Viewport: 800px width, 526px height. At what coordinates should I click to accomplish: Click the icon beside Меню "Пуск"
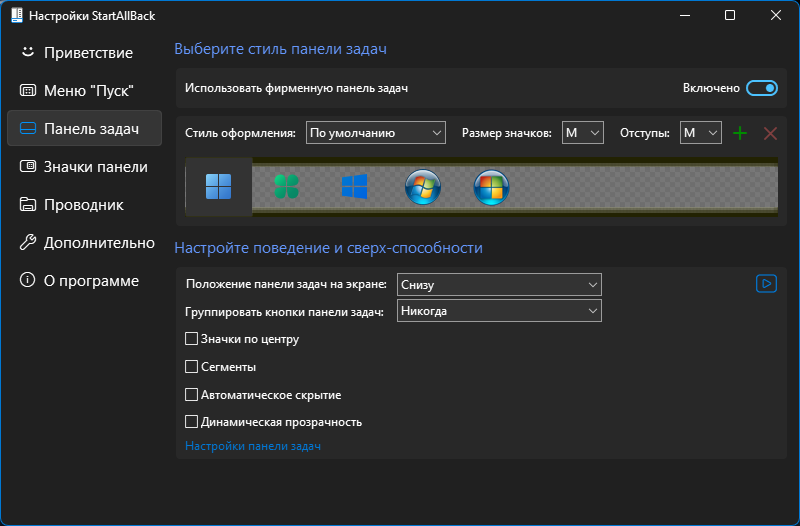tap(28, 90)
